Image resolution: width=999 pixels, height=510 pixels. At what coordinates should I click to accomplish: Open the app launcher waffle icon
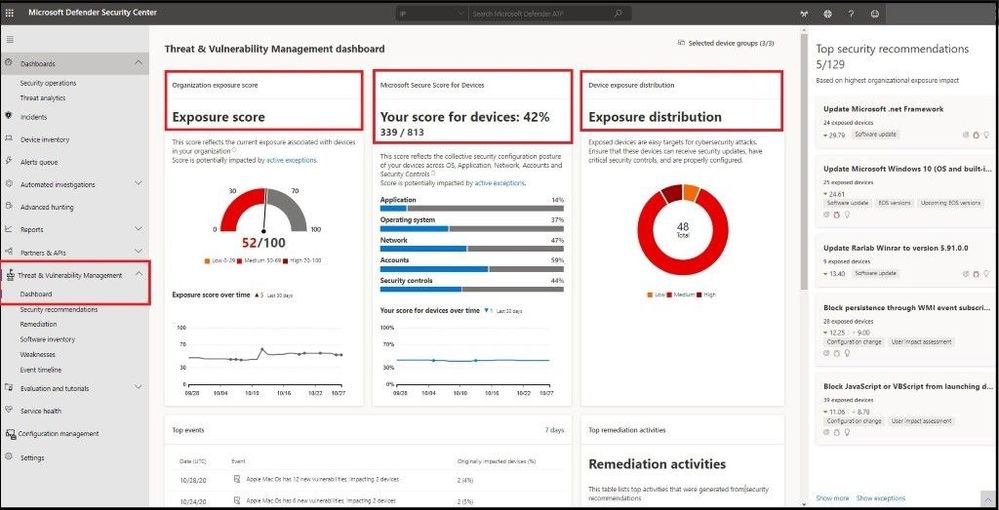click(9, 13)
